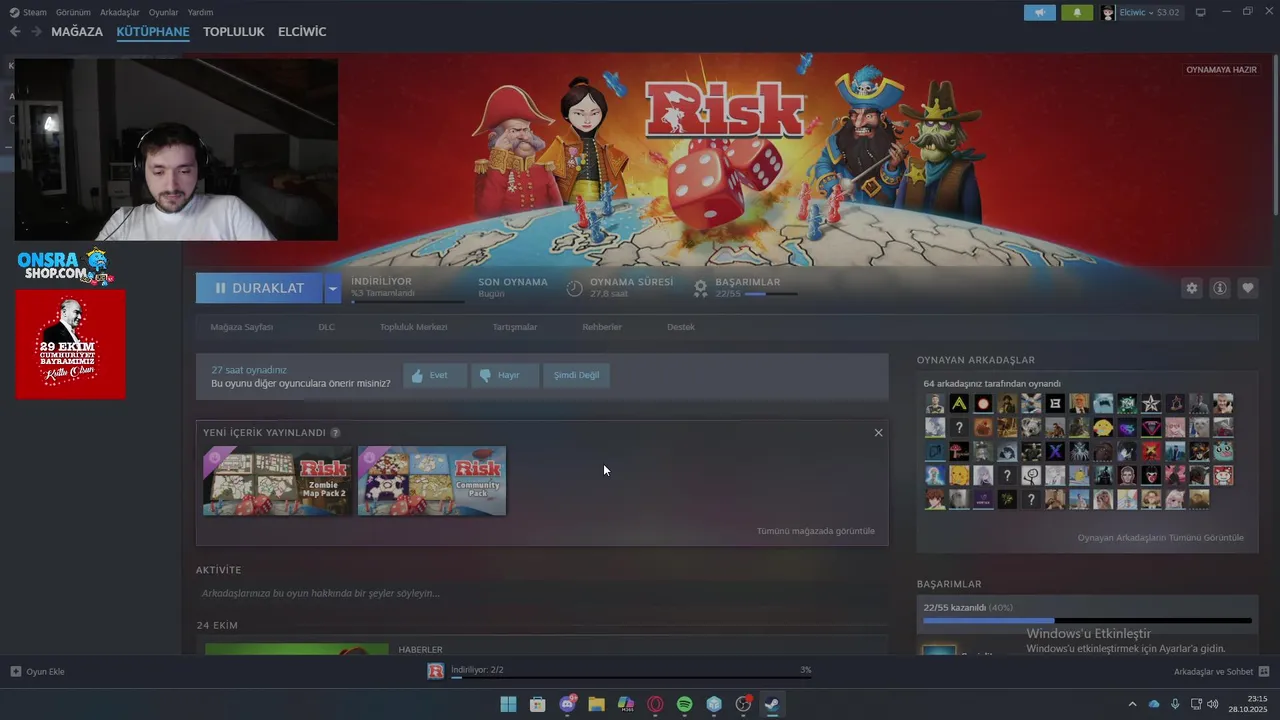View Tümünü mağazada görüntüle link
This screenshot has width=1280, height=720.
pyautogui.click(x=816, y=531)
